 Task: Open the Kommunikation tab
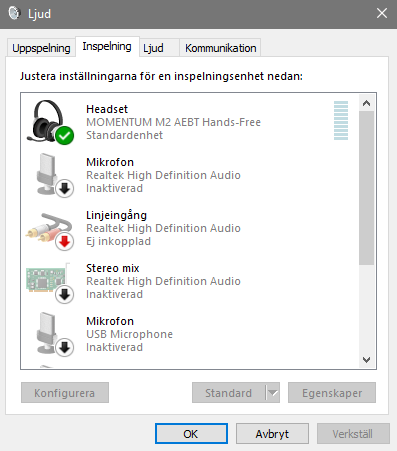pyautogui.click(x=221, y=48)
